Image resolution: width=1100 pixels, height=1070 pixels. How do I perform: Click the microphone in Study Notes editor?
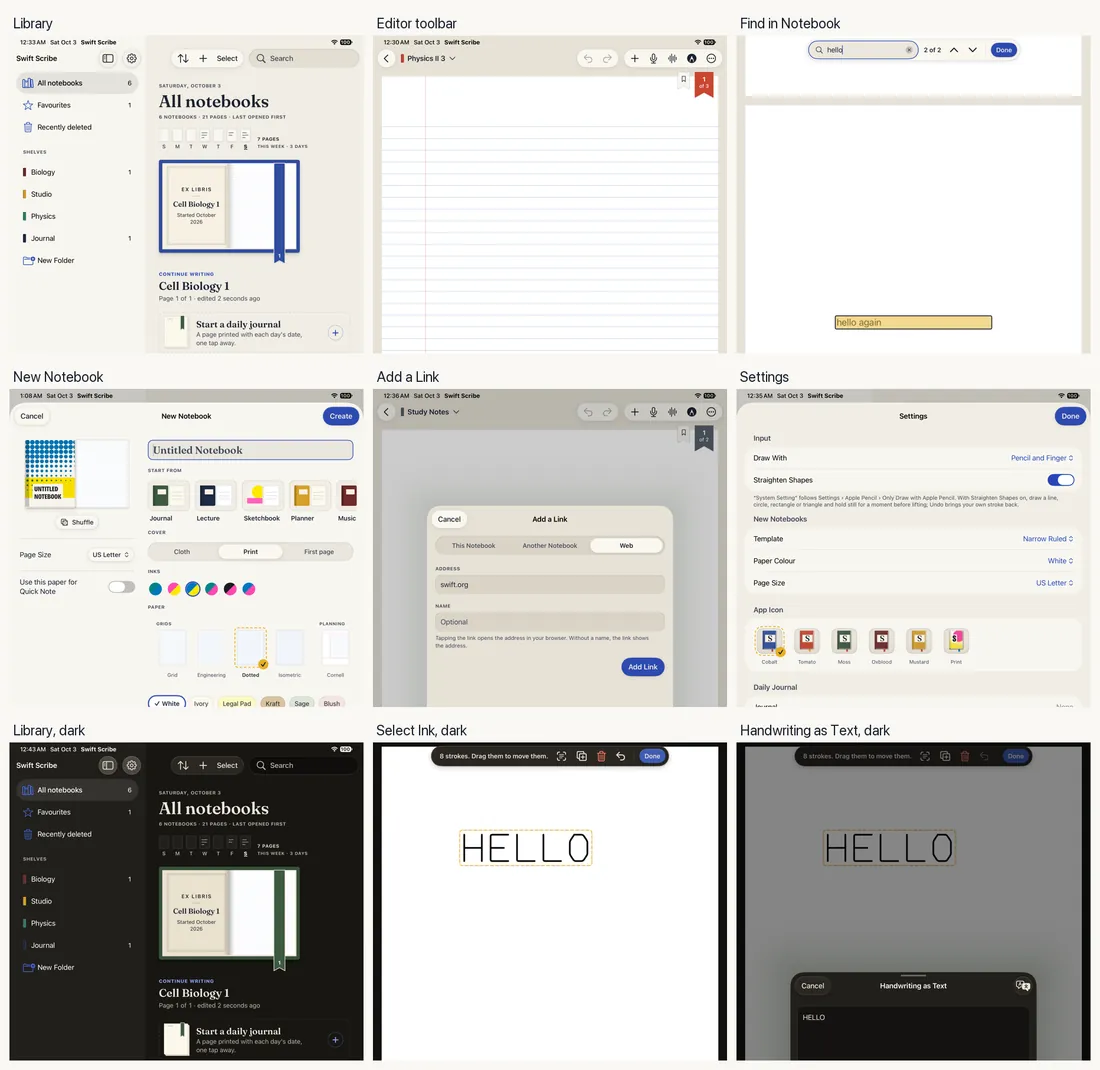(x=653, y=412)
